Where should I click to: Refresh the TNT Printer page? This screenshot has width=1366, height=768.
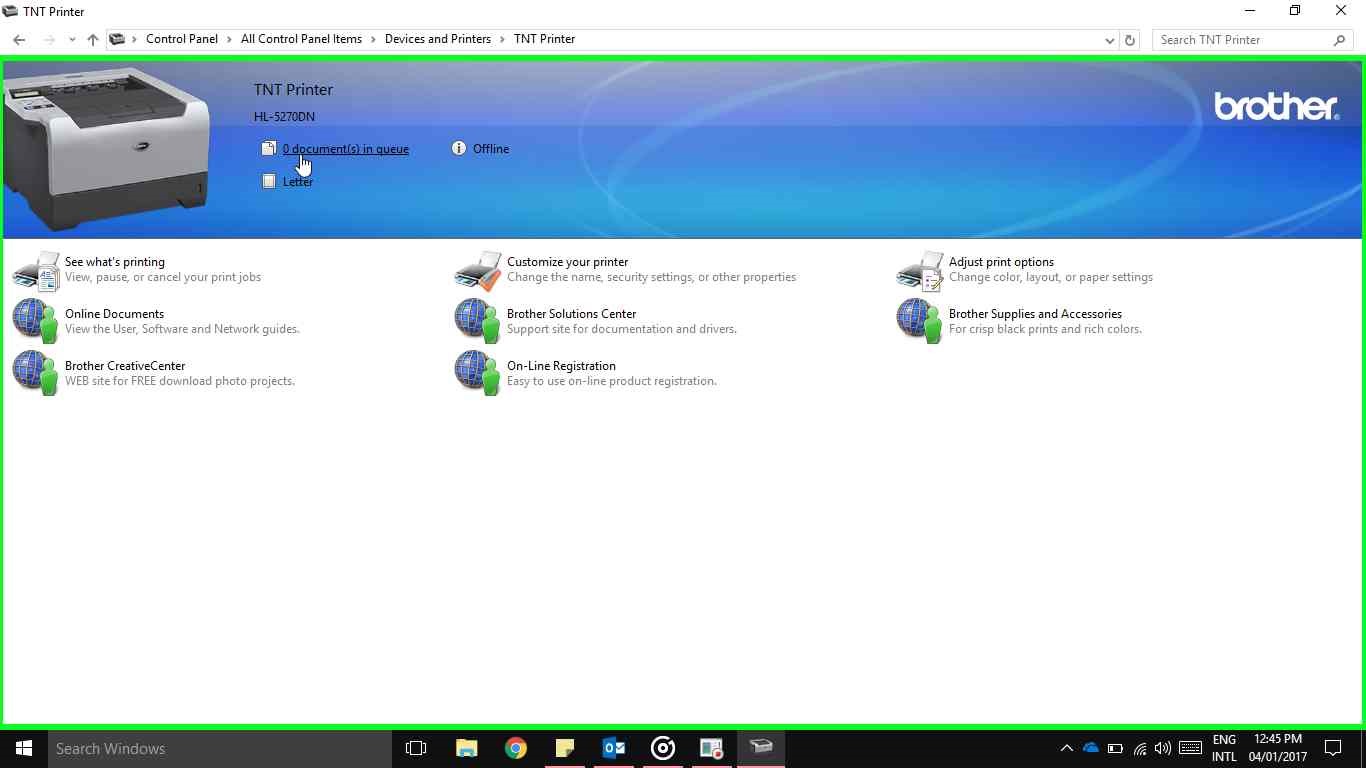[x=1130, y=40]
